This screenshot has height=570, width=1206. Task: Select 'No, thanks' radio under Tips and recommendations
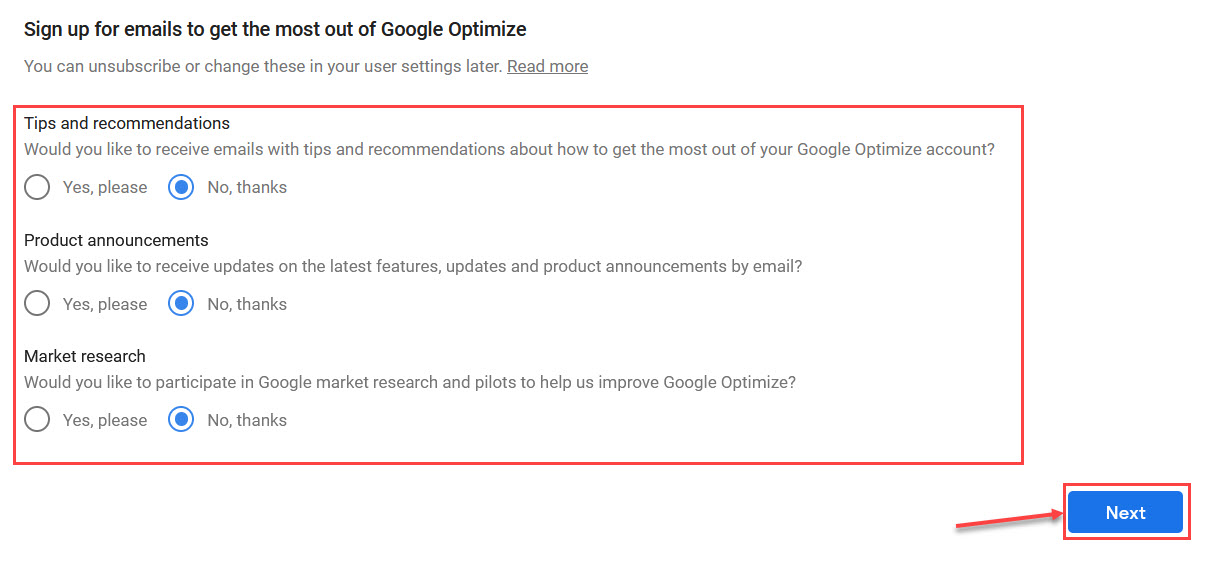pyautogui.click(x=181, y=187)
